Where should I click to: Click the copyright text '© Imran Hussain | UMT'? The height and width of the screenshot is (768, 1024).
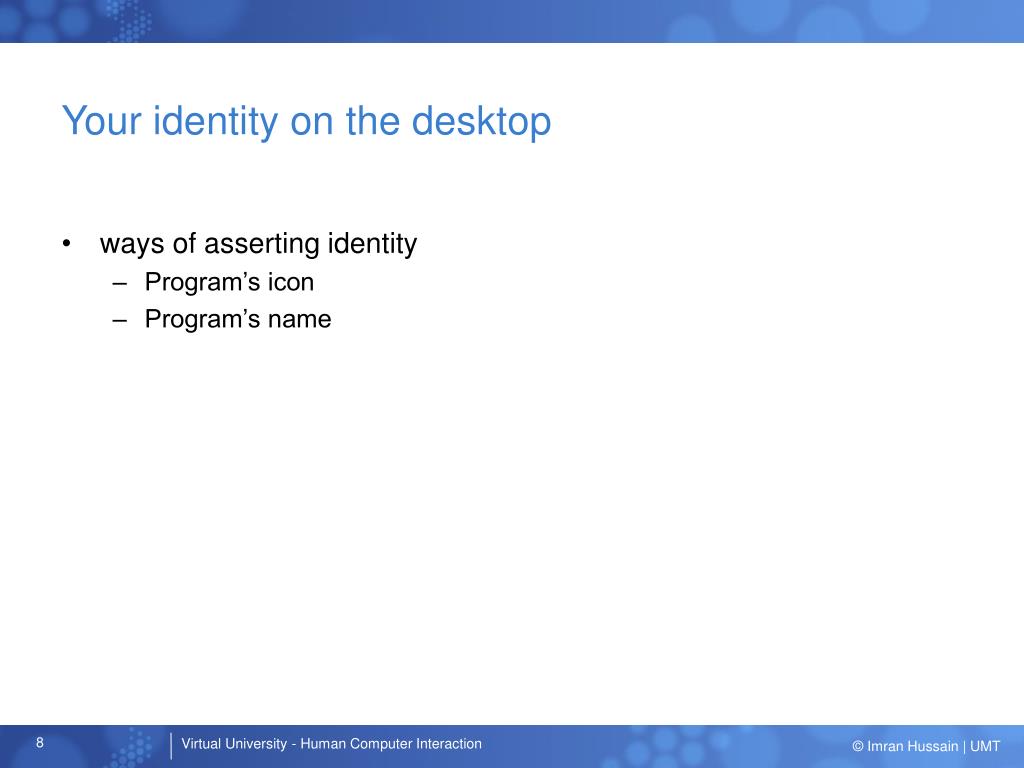(926, 746)
